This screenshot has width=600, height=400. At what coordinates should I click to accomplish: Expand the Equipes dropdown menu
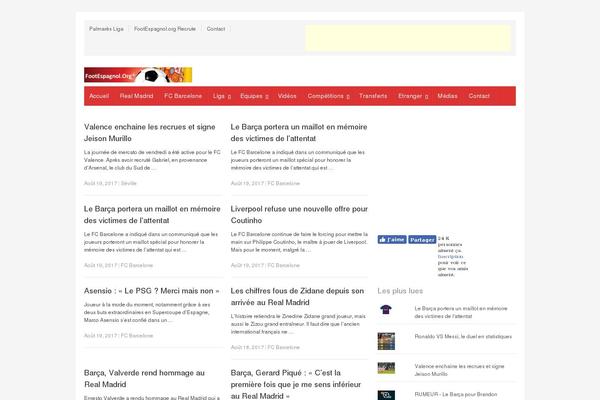point(254,96)
